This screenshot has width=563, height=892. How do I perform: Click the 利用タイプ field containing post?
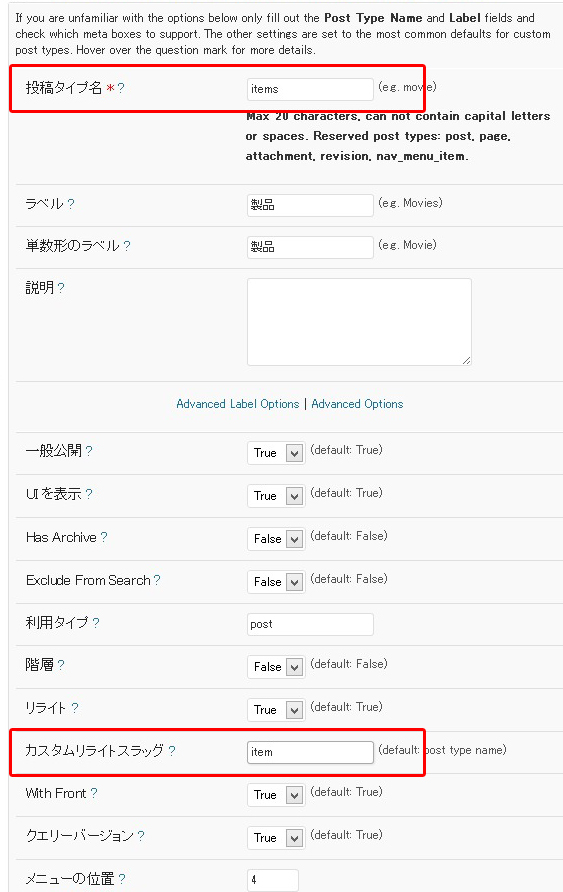click(x=310, y=624)
